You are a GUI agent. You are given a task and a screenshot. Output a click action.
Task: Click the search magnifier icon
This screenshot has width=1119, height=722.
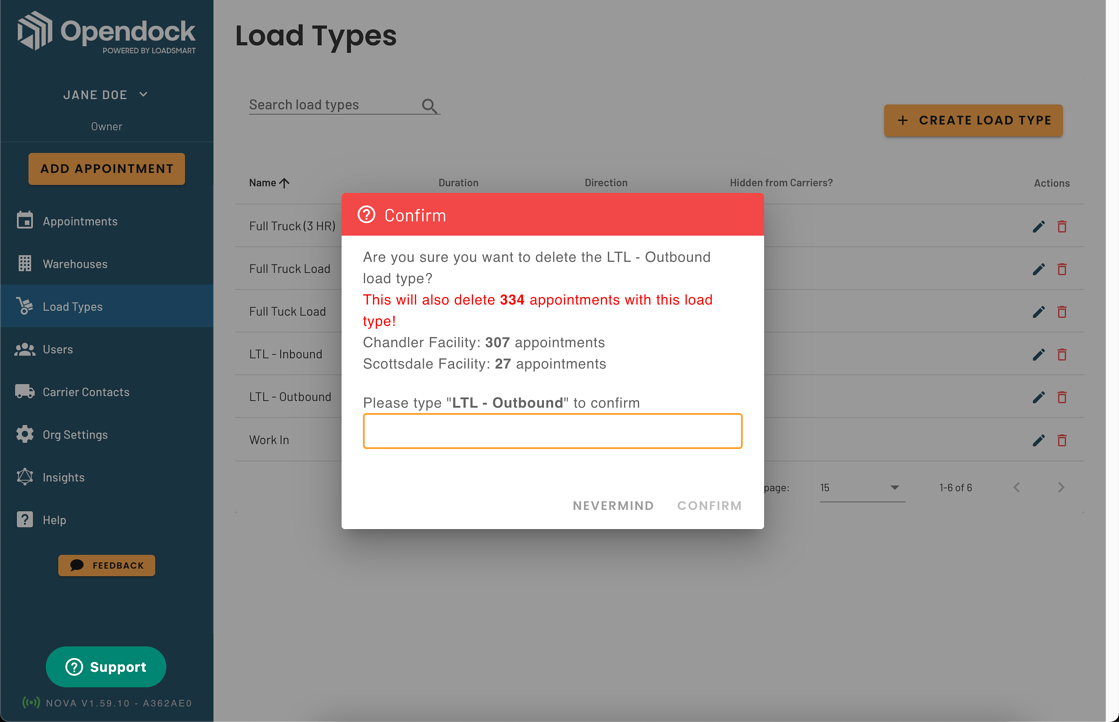429,106
